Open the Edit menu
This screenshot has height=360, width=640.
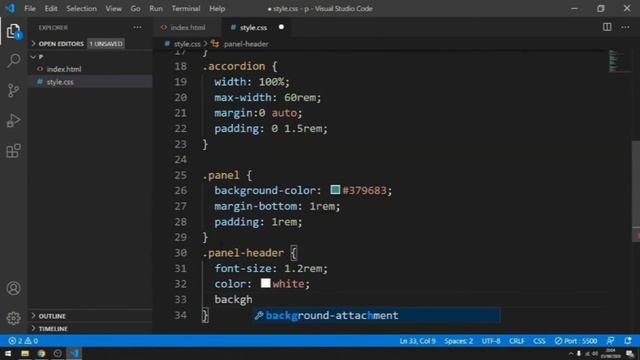tap(51, 8)
